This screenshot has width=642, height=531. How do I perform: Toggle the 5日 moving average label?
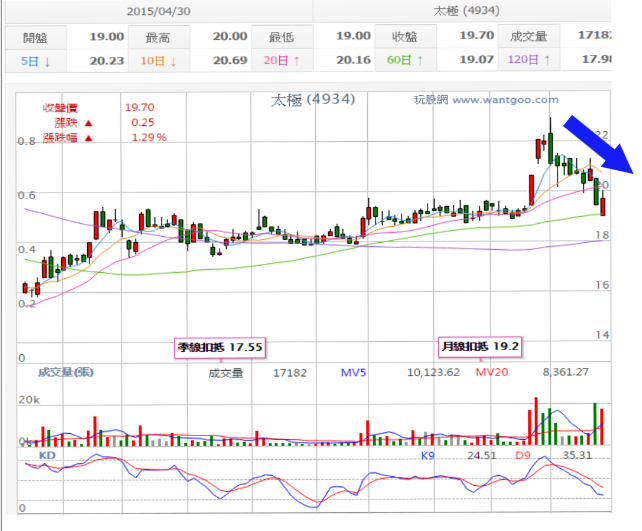pos(35,61)
